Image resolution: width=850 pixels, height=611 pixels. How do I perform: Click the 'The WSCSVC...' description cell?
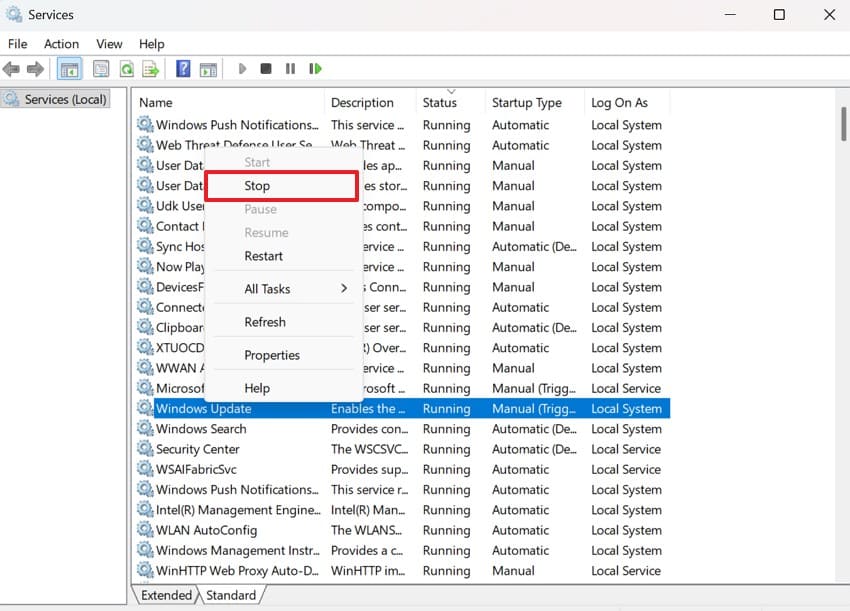tap(369, 449)
